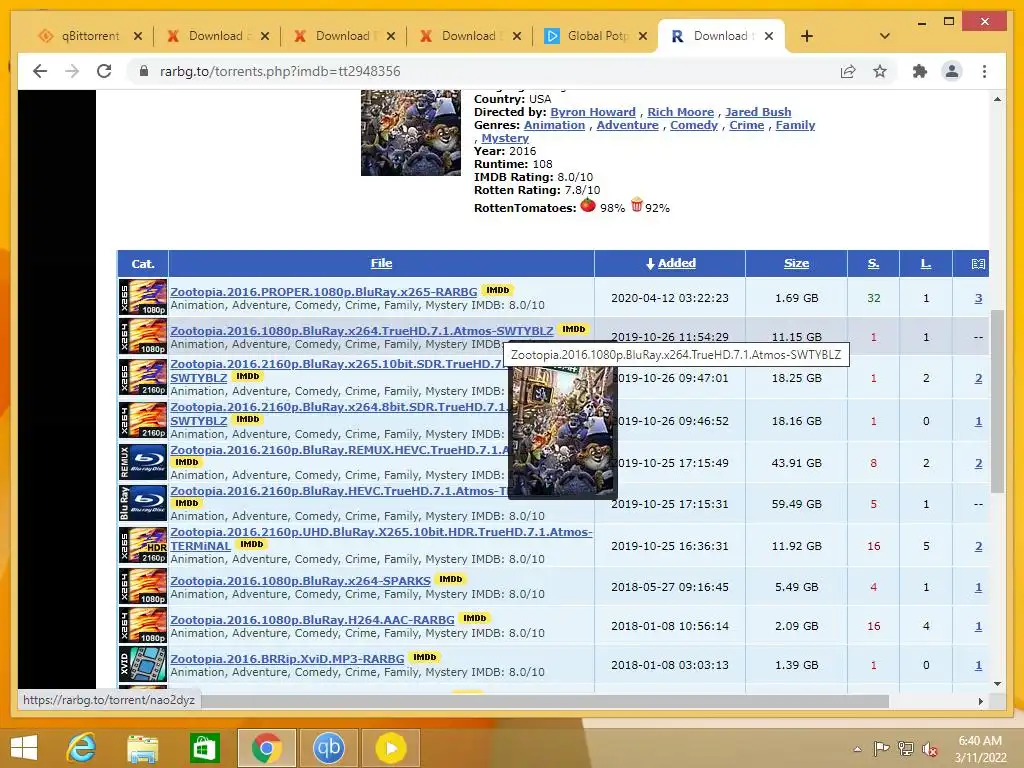Close the qBittorrent tab
This screenshot has height=768, width=1024.
(138, 36)
